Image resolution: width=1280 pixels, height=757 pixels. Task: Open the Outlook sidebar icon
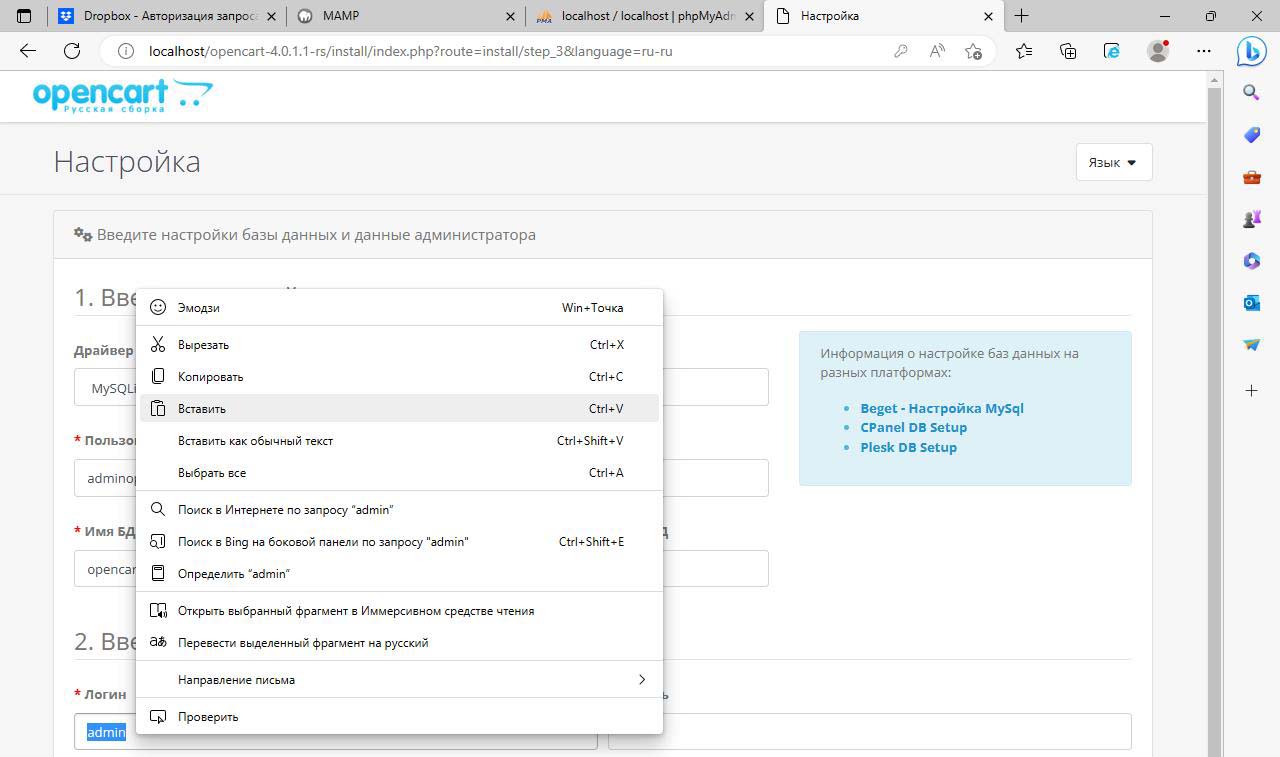point(1251,303)
